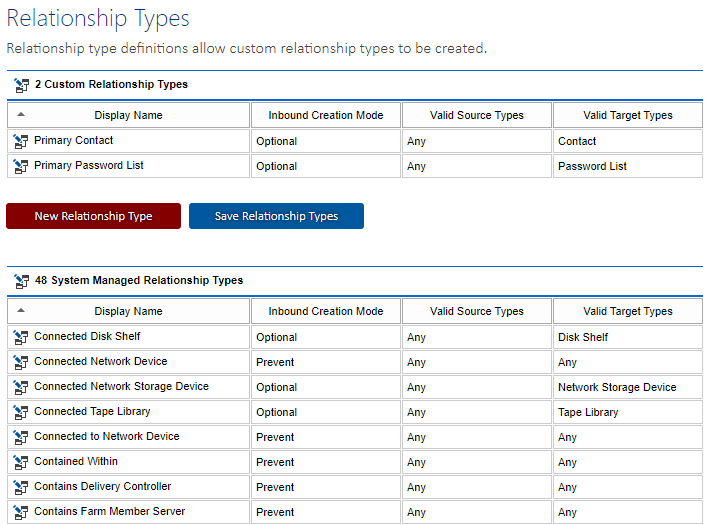
Task: Sort system table by Valid Target Types
Action: (628, 311)
